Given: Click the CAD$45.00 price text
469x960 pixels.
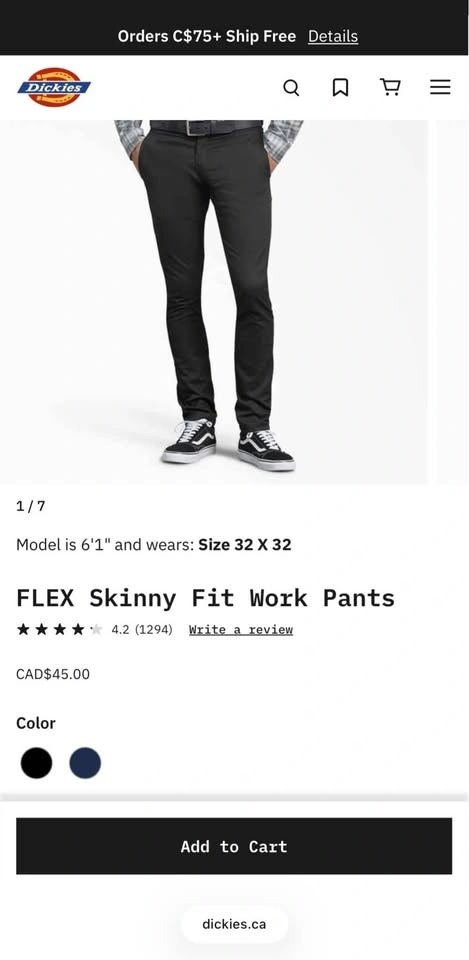Looking at the screenshot, I should click(x=53, y=674).
